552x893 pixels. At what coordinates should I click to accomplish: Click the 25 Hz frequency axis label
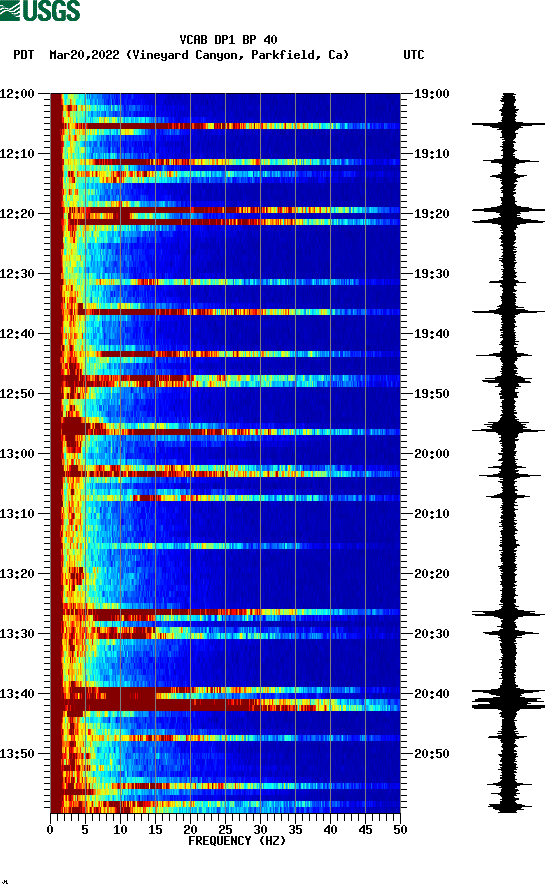(x=225, y=830)
